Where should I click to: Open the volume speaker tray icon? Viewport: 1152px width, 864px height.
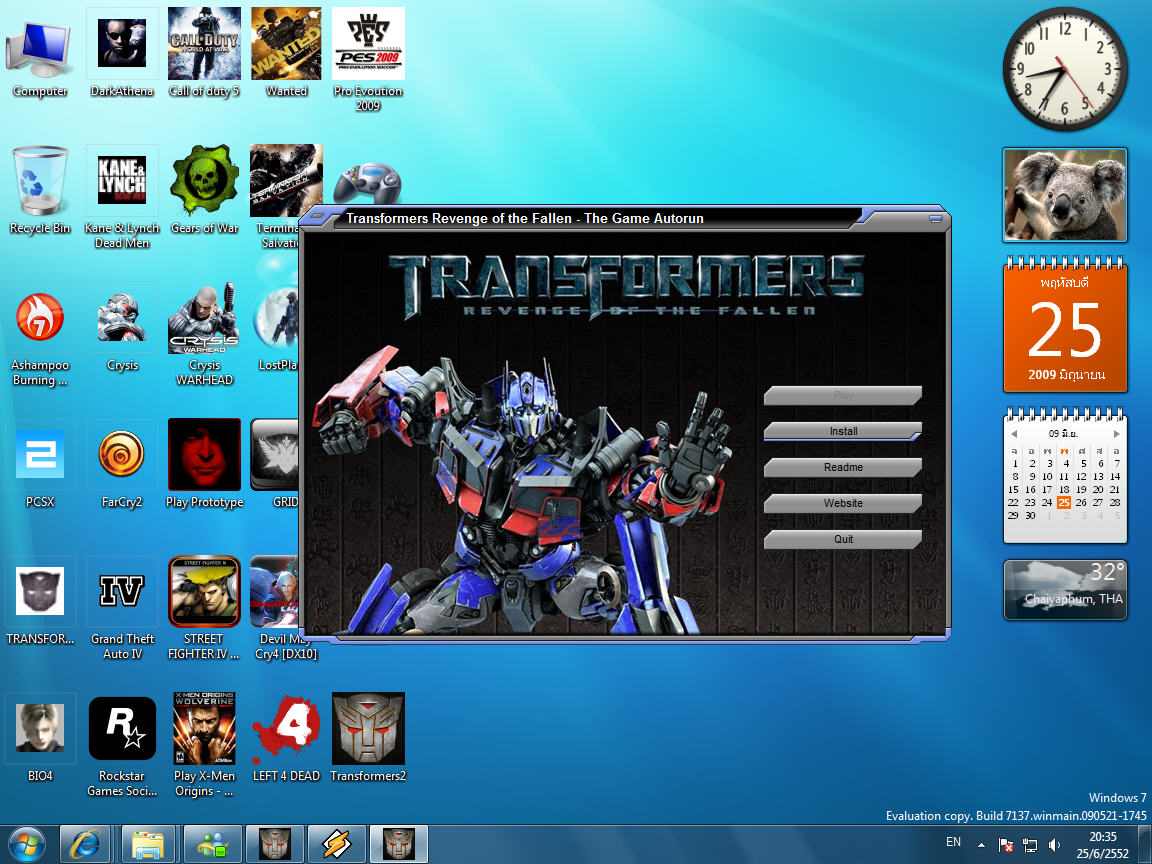[x=1054, y=845]
